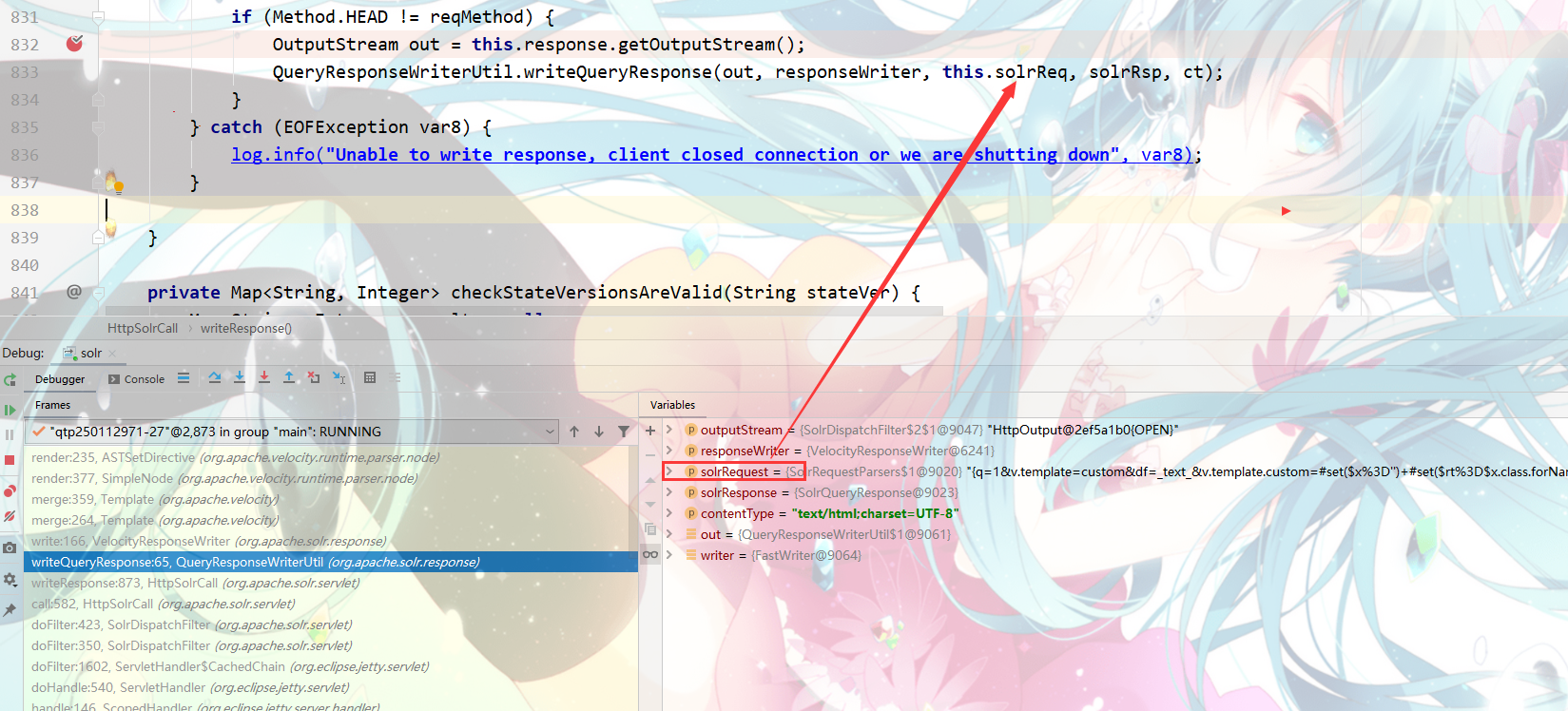Select the Frames panel tab

point(53,405)
